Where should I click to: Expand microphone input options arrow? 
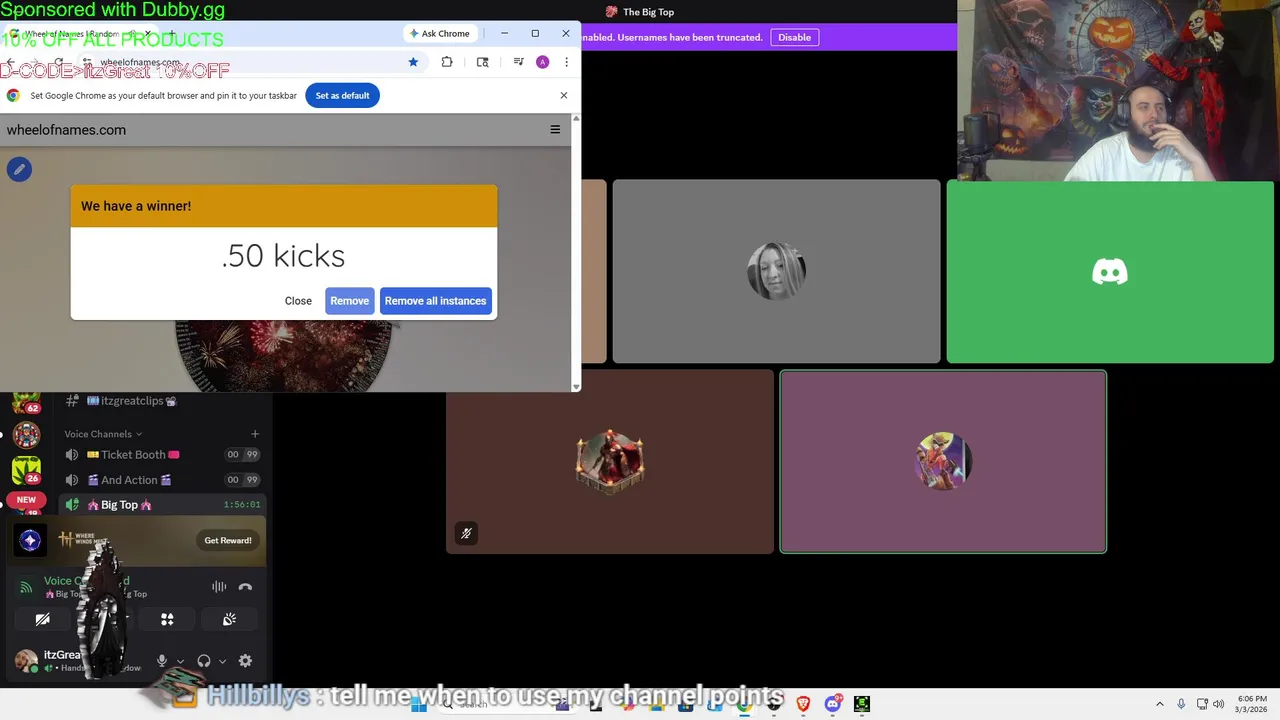[x=180, y=661]
